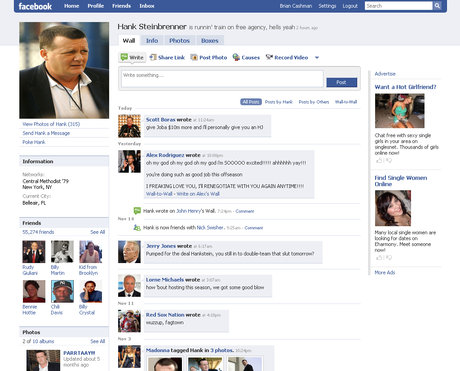460x371 pixels.
Task: Open the Photos tab
Action: point(179,40)
